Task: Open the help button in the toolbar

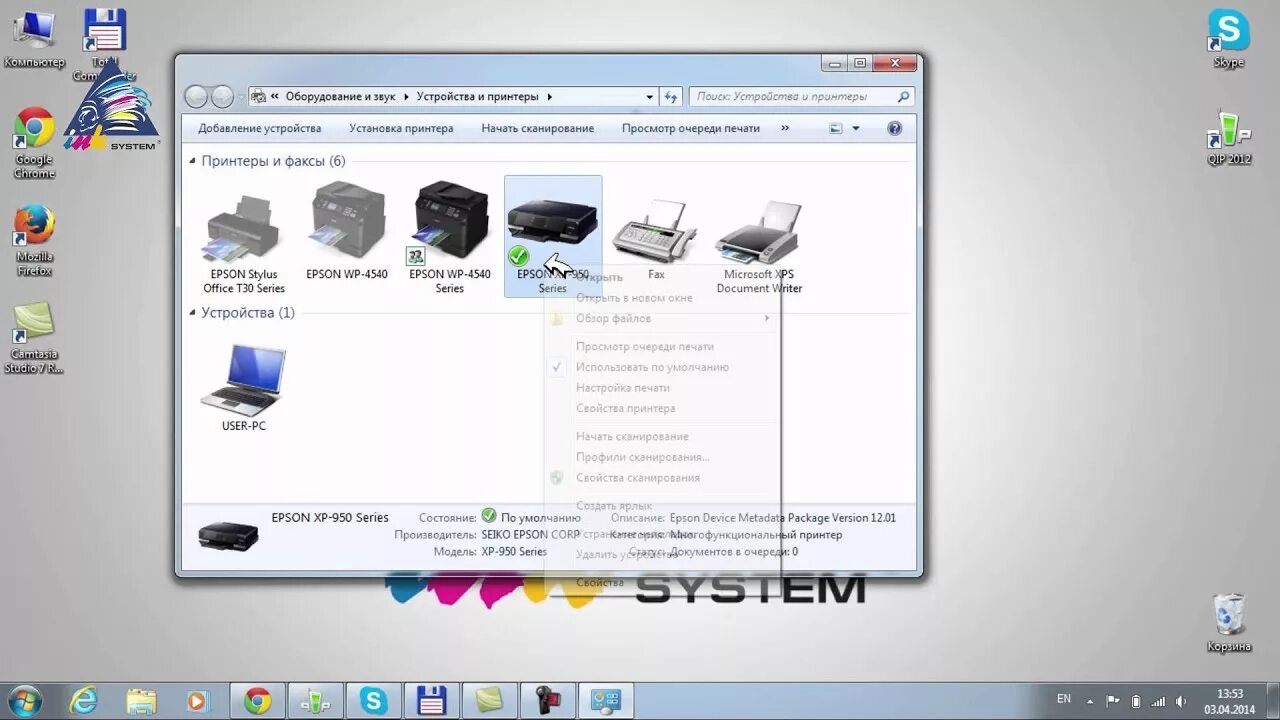Action: 895,128
